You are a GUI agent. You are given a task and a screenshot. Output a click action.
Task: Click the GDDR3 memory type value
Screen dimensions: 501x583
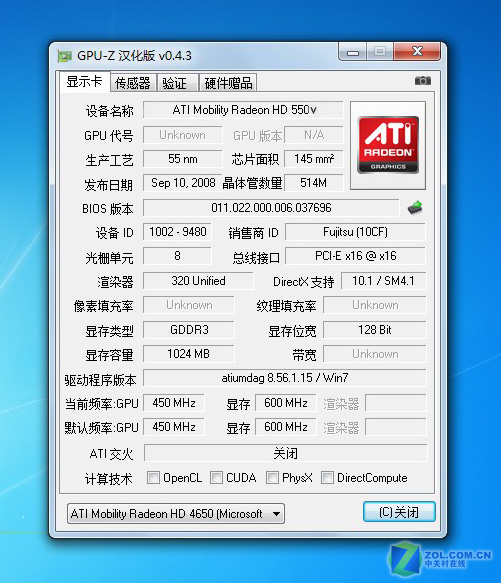[189, 330]
